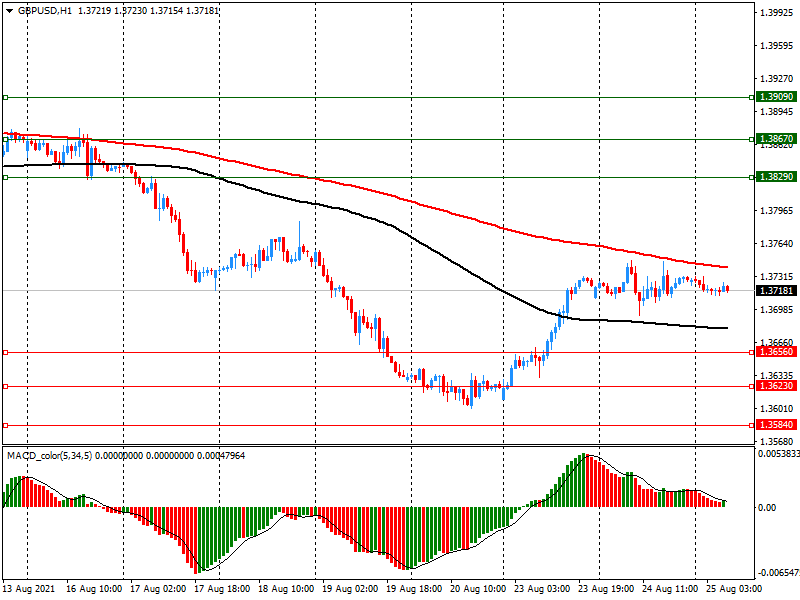Click the MACD scale 0.00 value
The image size is (800, 600).
(767, 508)
